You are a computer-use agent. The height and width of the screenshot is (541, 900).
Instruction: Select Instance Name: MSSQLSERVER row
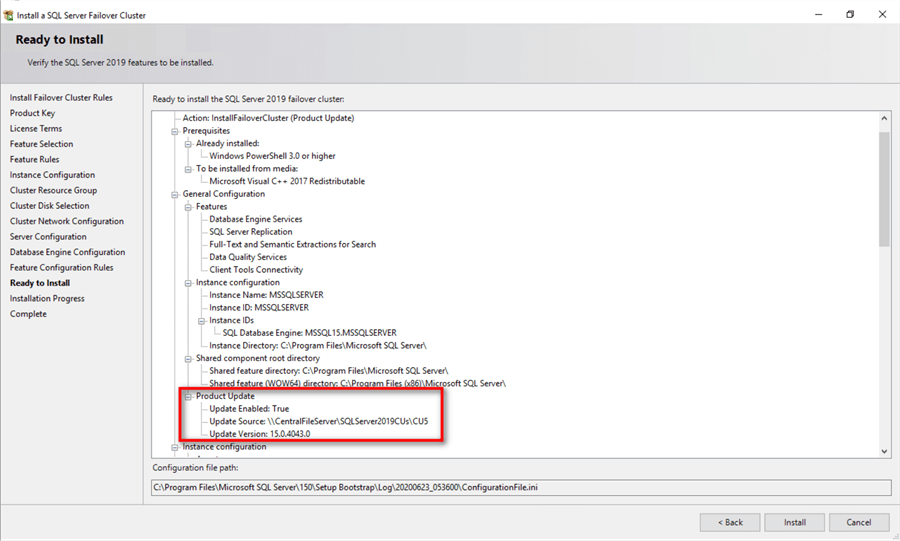[266, 295]
